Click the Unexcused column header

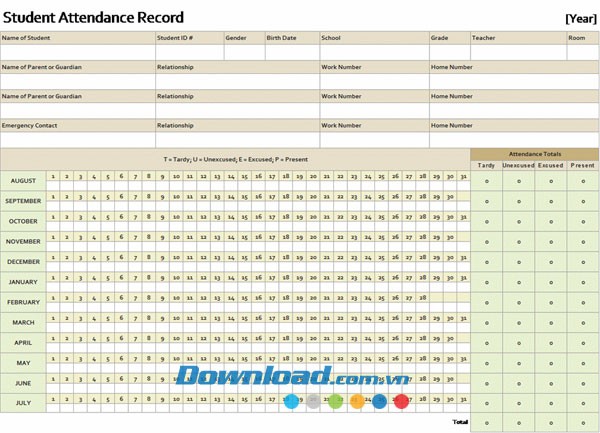tap(518, 165)
